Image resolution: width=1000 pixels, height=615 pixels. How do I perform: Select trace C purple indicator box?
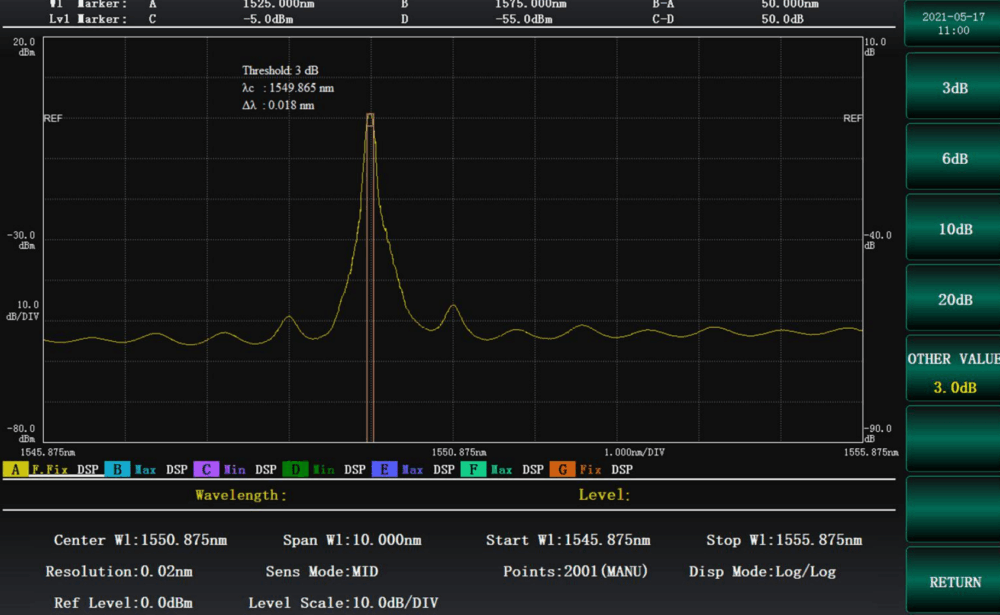click(206, 469)
